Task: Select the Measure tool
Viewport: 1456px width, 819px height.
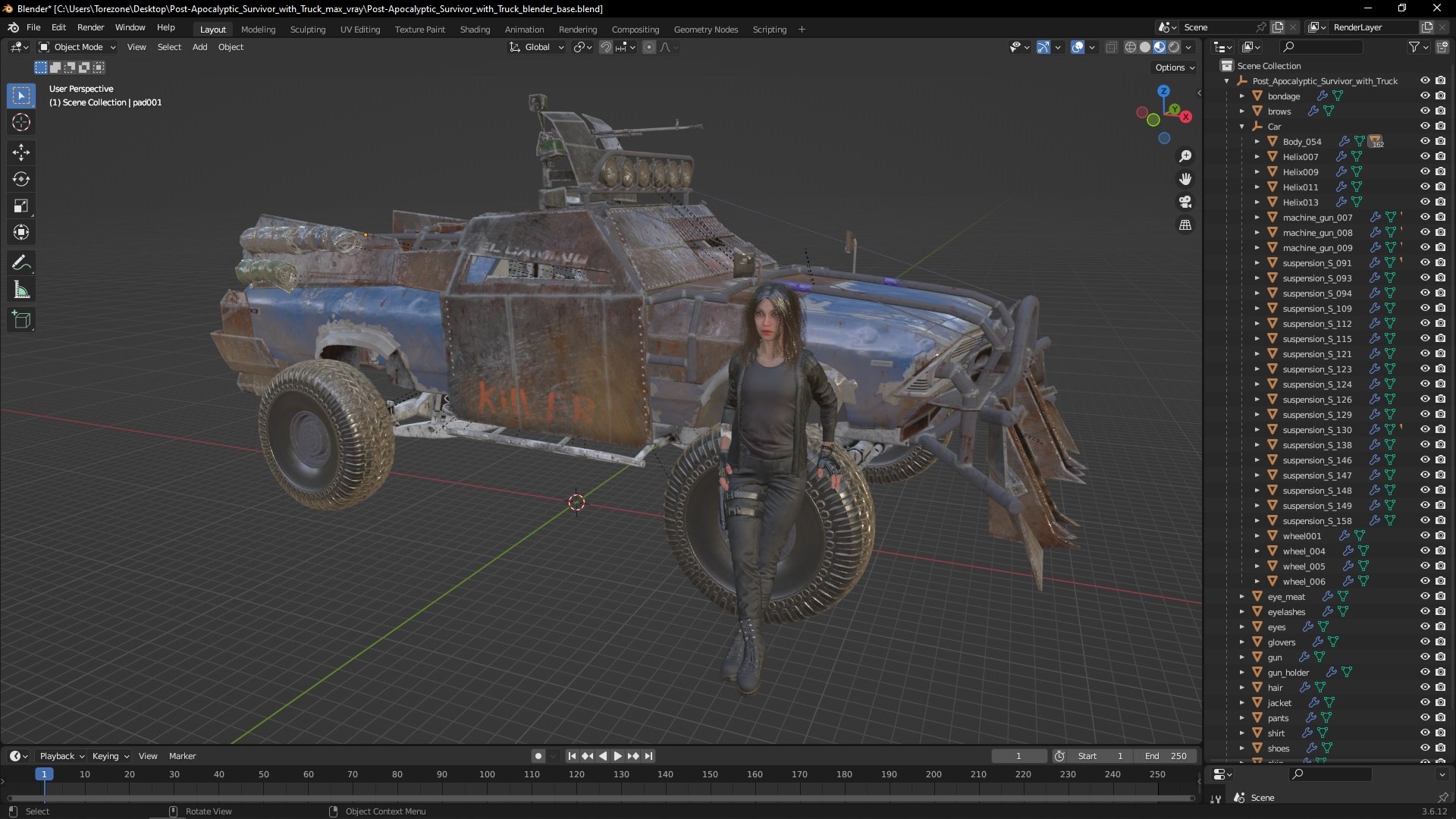Action: (x=21, y=290)
